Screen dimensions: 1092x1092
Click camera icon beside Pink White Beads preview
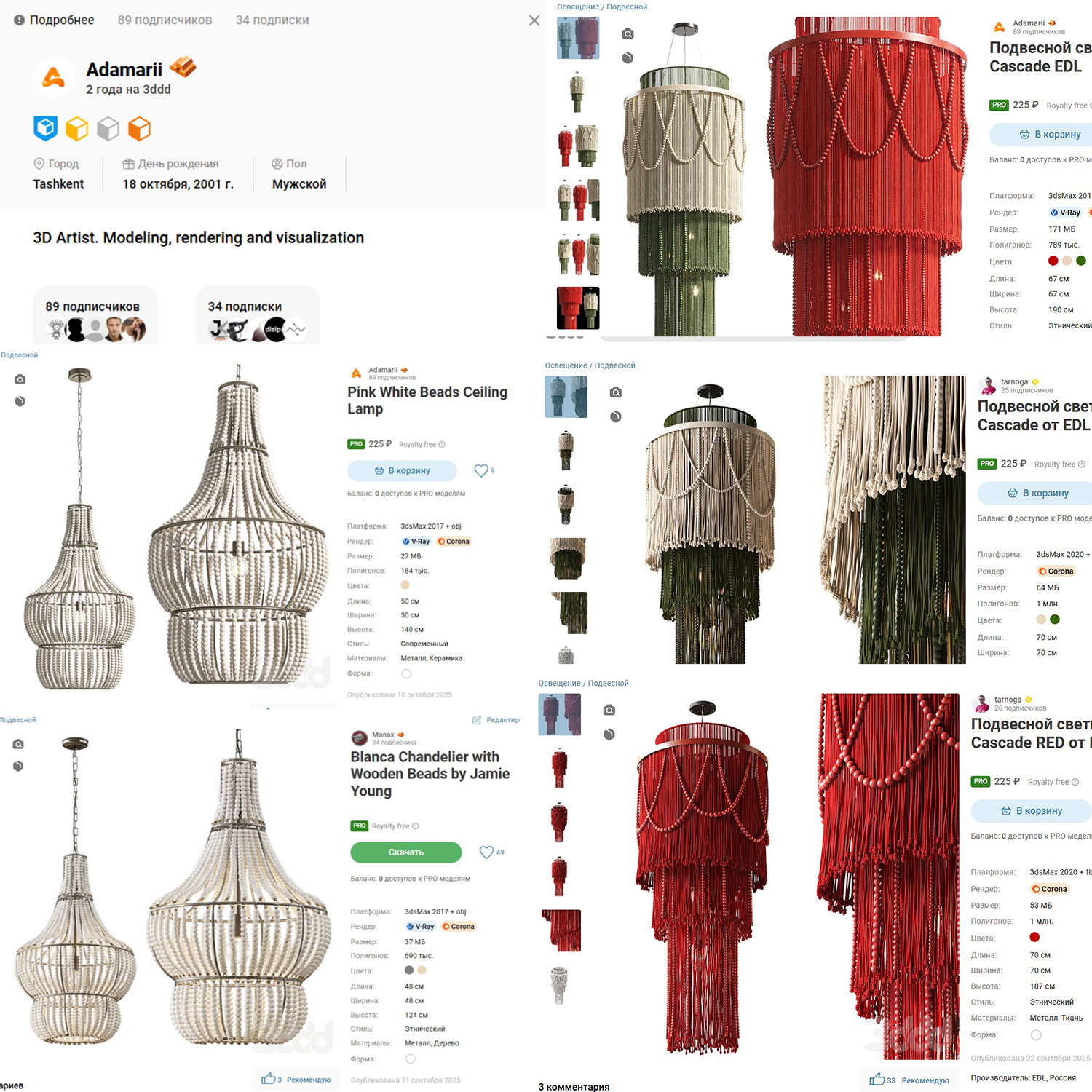click(x=20, y=379)
